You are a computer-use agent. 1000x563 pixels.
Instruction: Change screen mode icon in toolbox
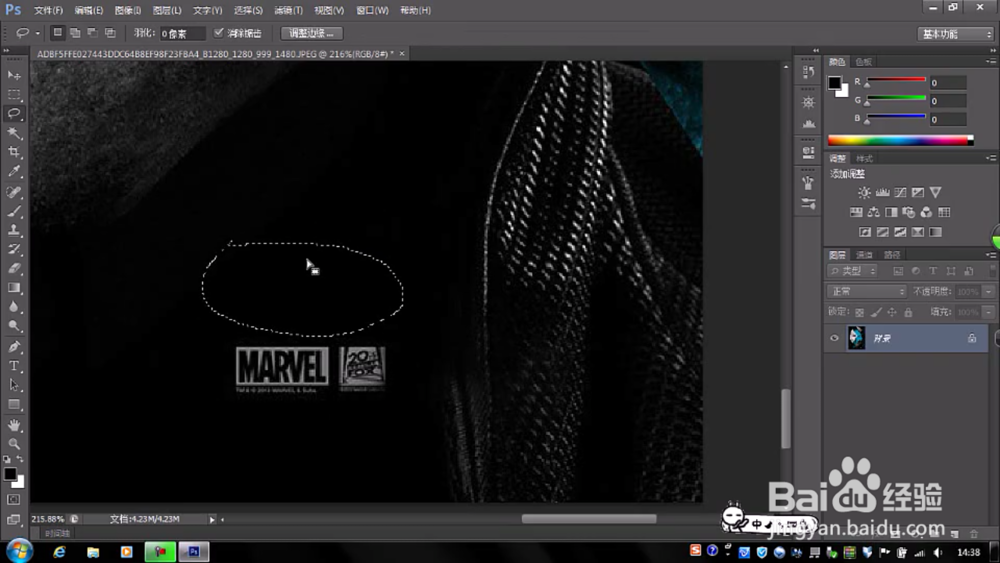tap(13, 520)
